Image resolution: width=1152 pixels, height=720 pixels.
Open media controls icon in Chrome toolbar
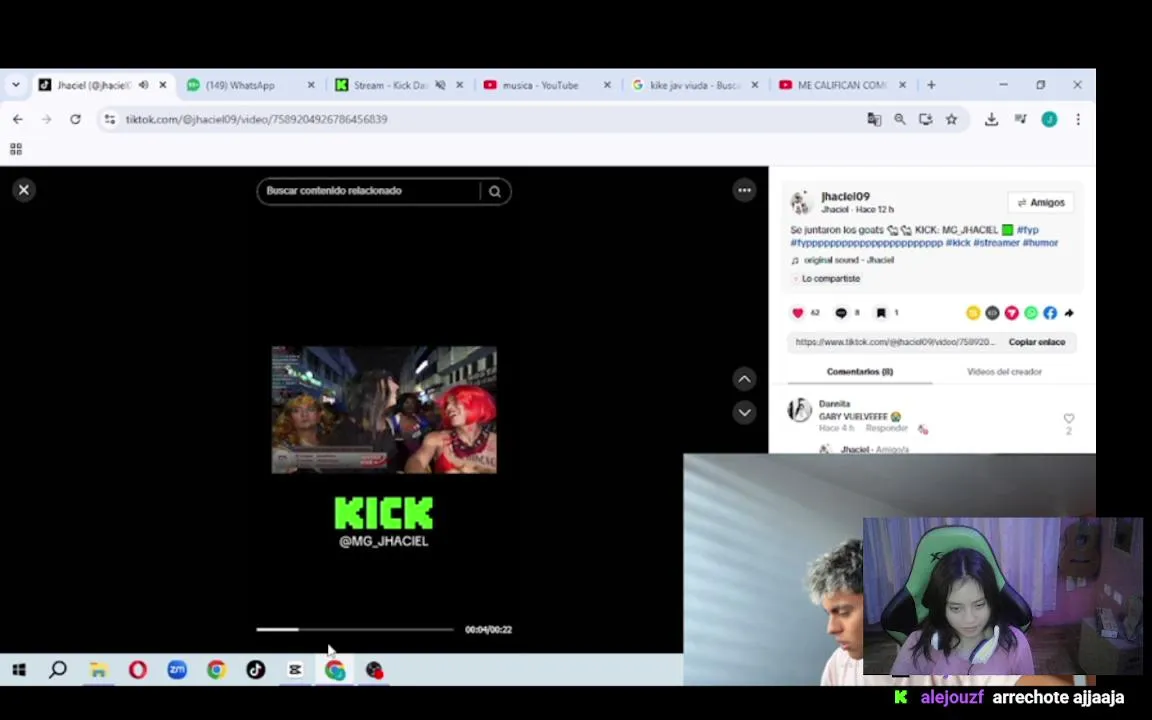[1020, 119]
